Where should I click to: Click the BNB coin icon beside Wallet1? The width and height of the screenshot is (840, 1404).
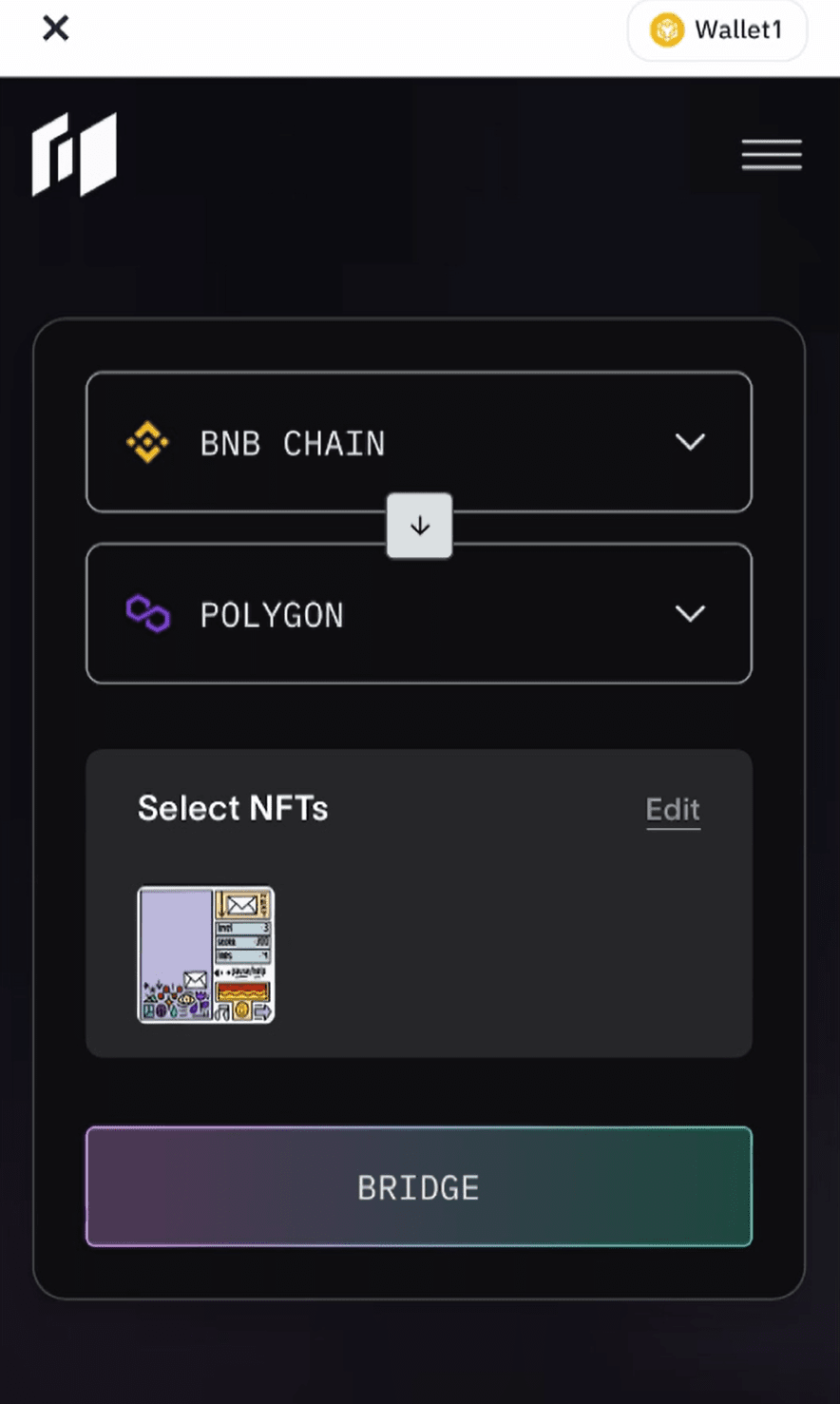(667, 30)
